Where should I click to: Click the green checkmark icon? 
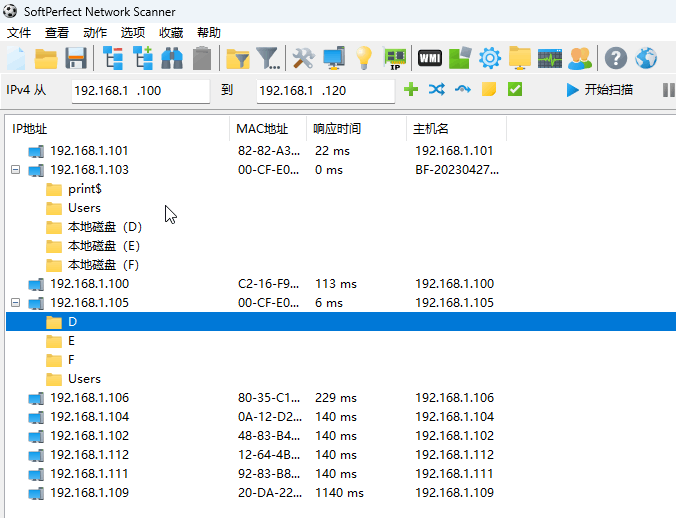pyautogui.click(x=515, y=90)
